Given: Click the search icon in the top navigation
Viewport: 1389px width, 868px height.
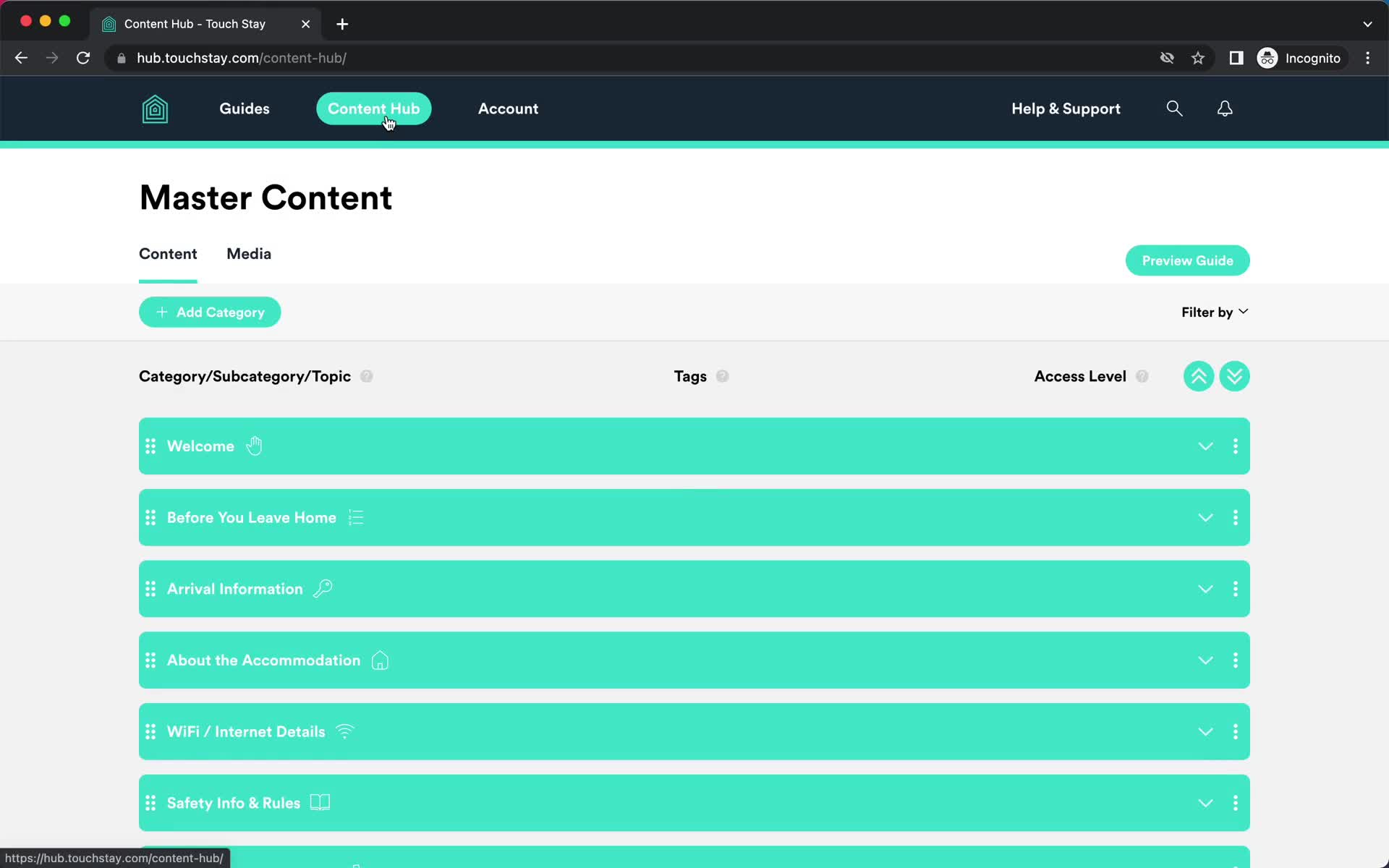Looking at the screenshot, I should pyautogui.click(x=1175, y=108).
